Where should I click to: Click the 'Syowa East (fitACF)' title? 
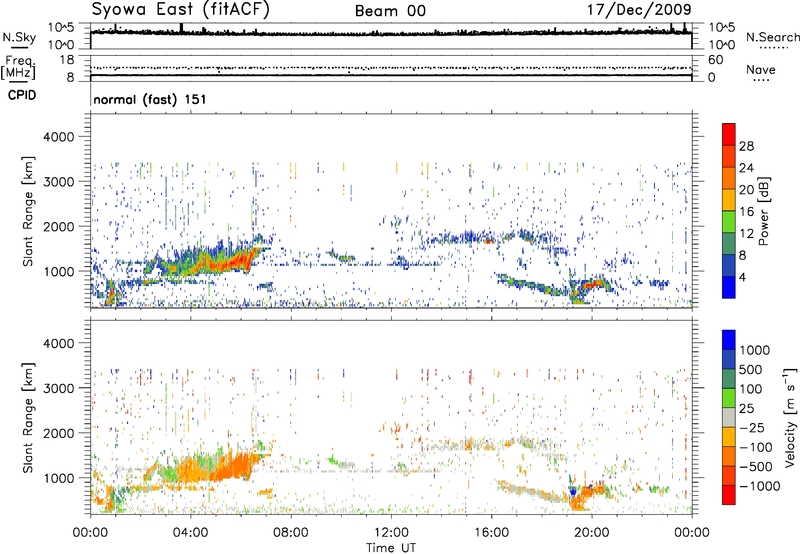tap(180, 9)
